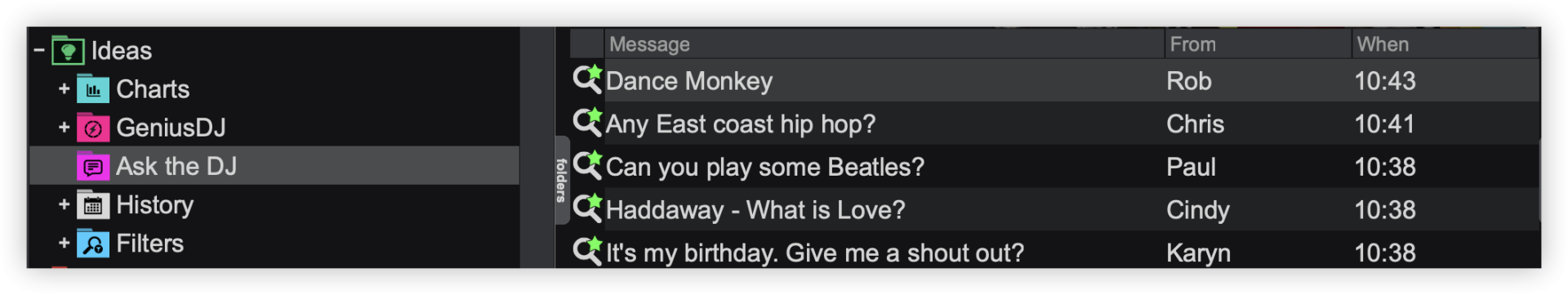1568x295 pixels.
Task: Toggle the vertical folders side tab
Action: point(562,180)
